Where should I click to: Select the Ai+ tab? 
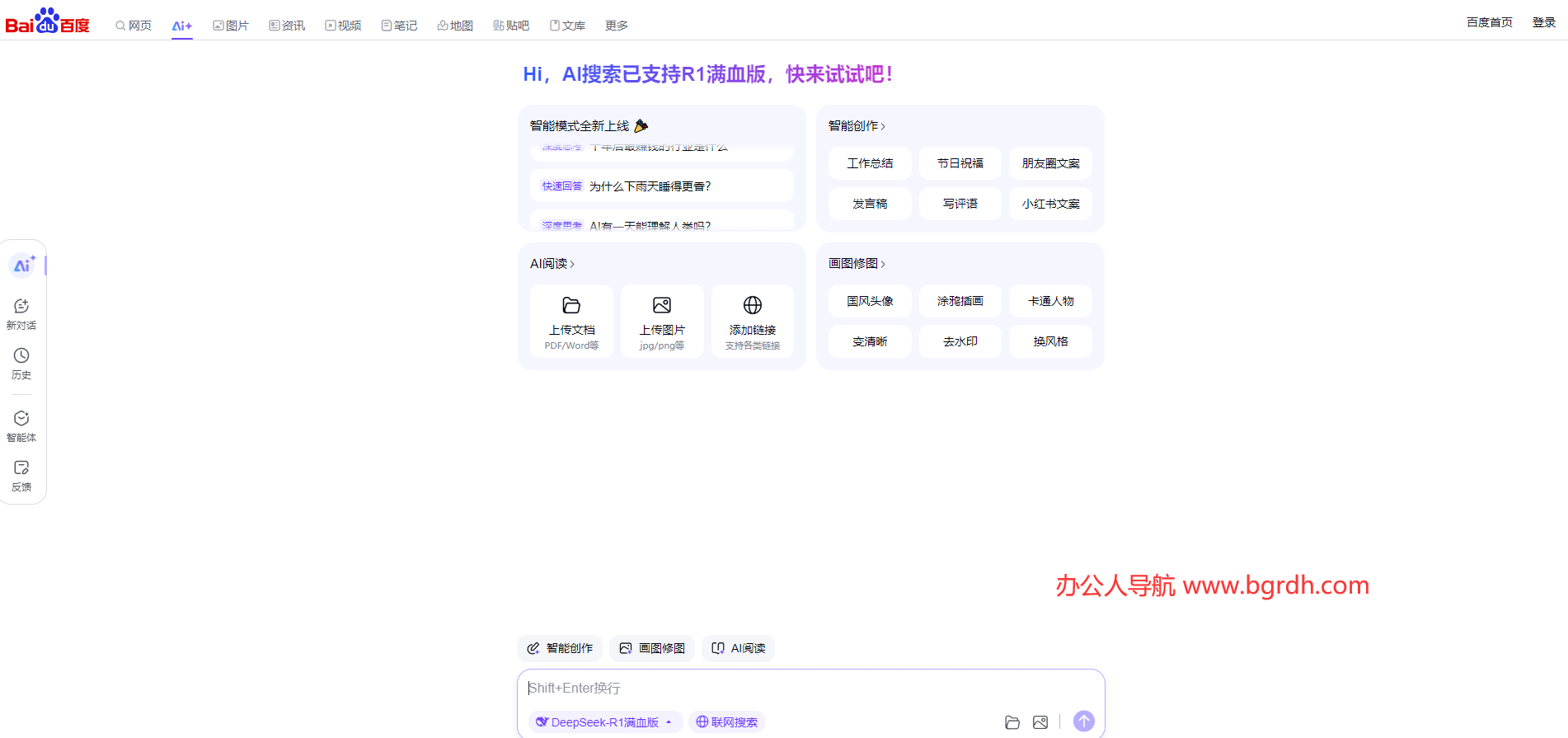tap(182, 26)
